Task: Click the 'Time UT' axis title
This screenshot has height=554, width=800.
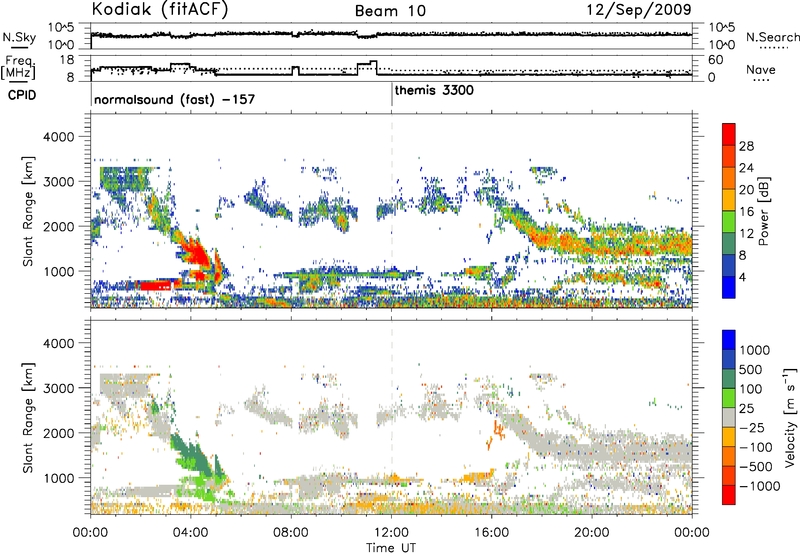Action: [x=391, y=547]
